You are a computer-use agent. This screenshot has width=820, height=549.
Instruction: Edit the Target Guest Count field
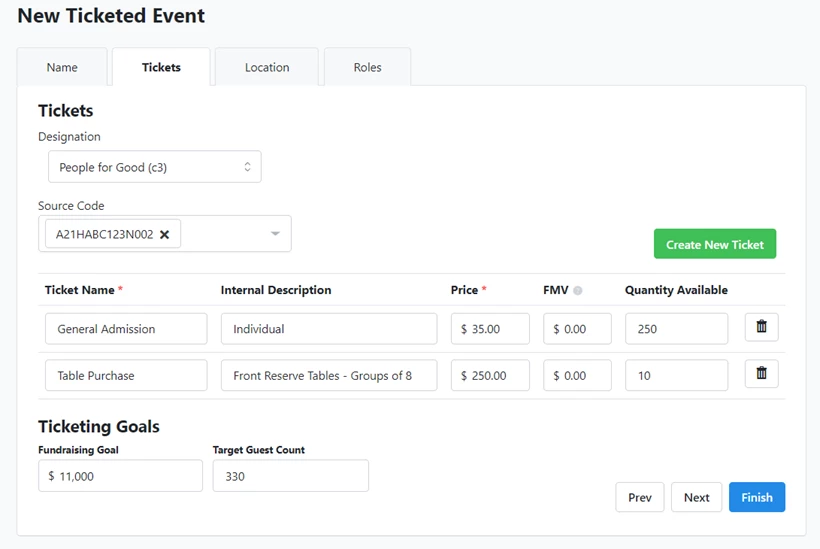point(290,476)
